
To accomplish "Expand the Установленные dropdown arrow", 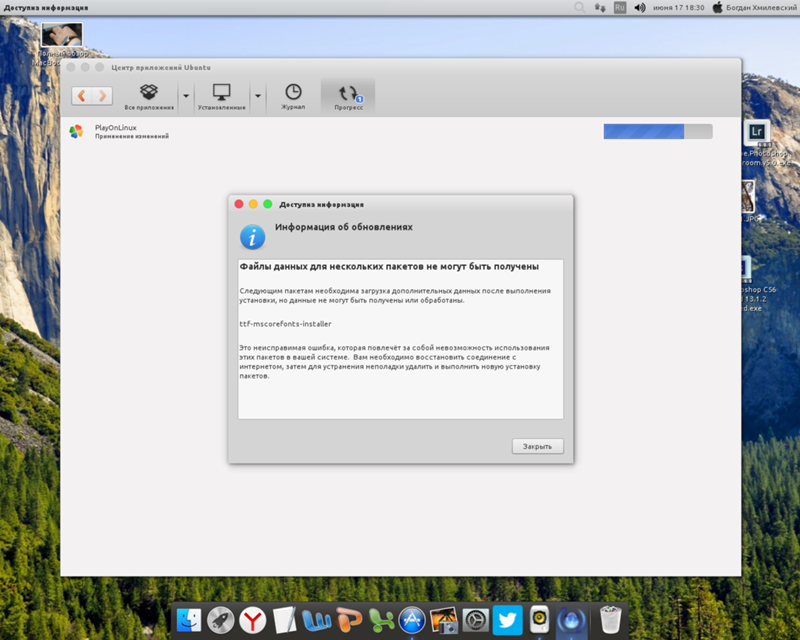I will click(x=258, y=96).
